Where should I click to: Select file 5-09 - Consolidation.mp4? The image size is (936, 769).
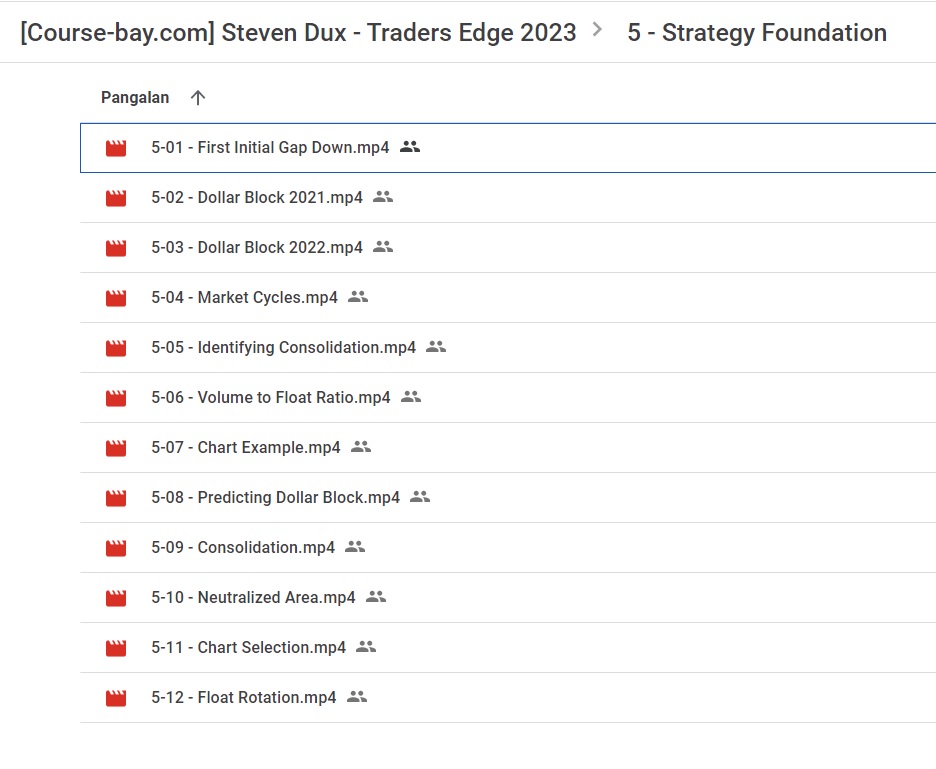pos(508,548)
